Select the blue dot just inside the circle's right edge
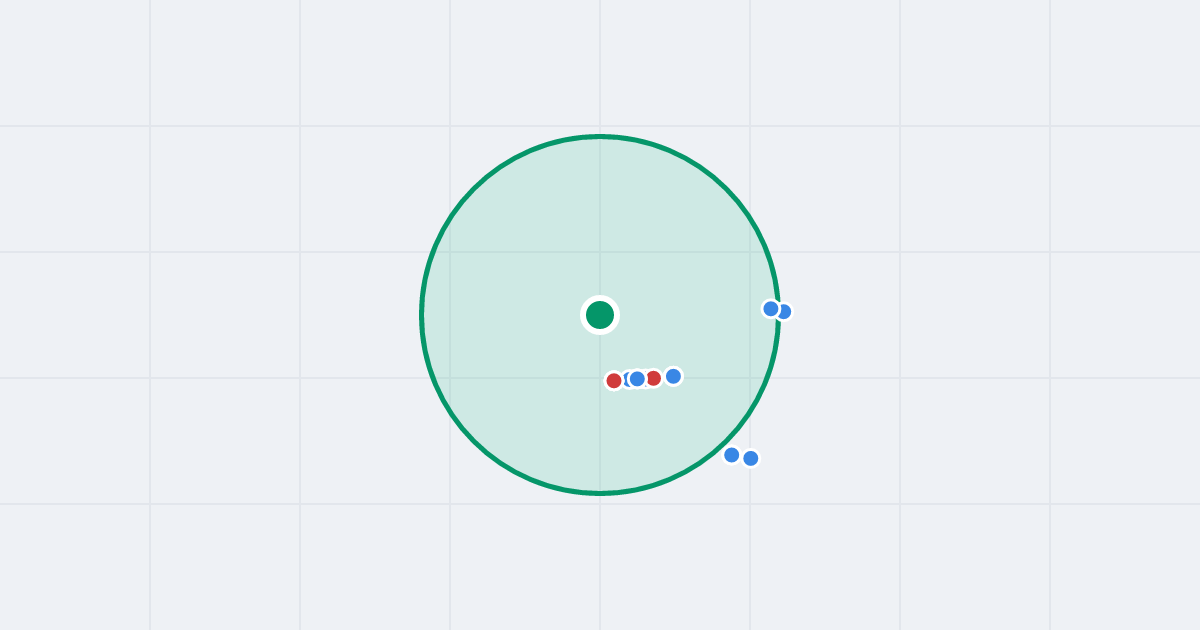The height and width of the screenshot is (630, 1200). coord(771,309)
